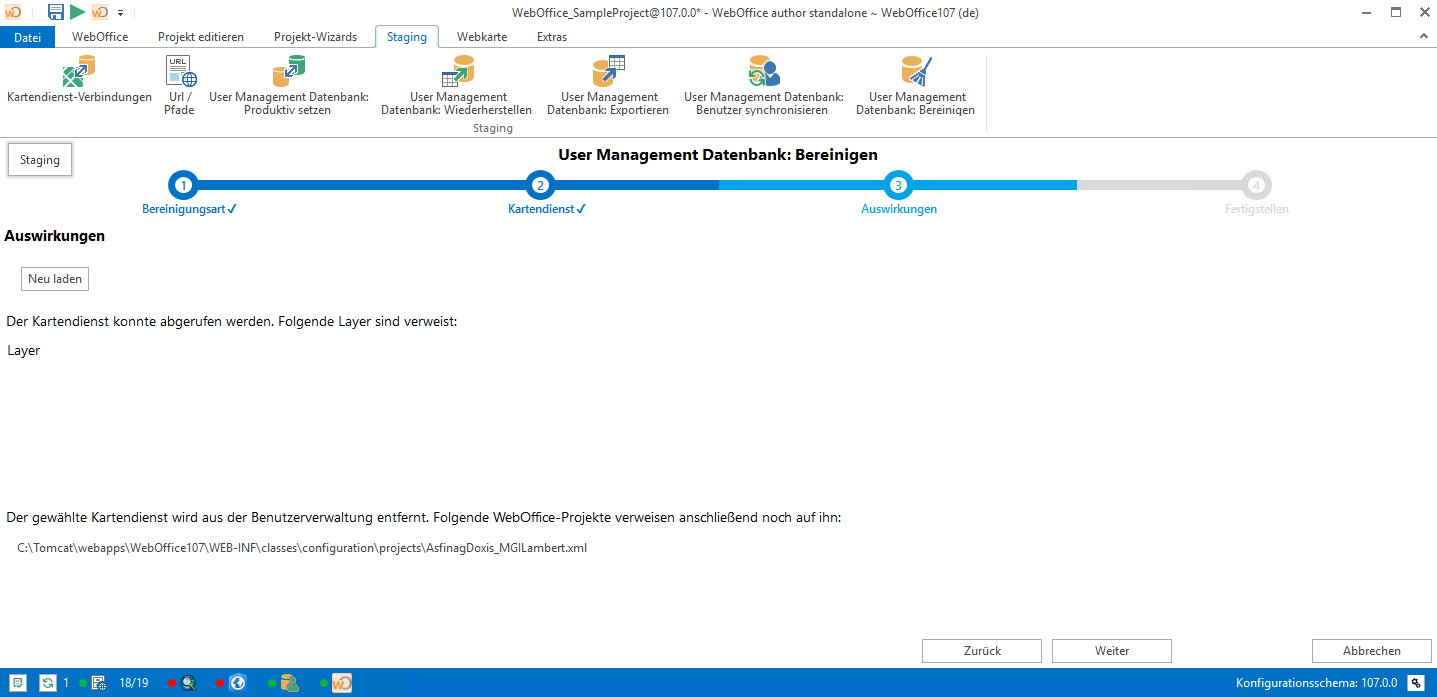Click the Abbrechen button
Screen dimensions: 1437x697
point(1371,651)
